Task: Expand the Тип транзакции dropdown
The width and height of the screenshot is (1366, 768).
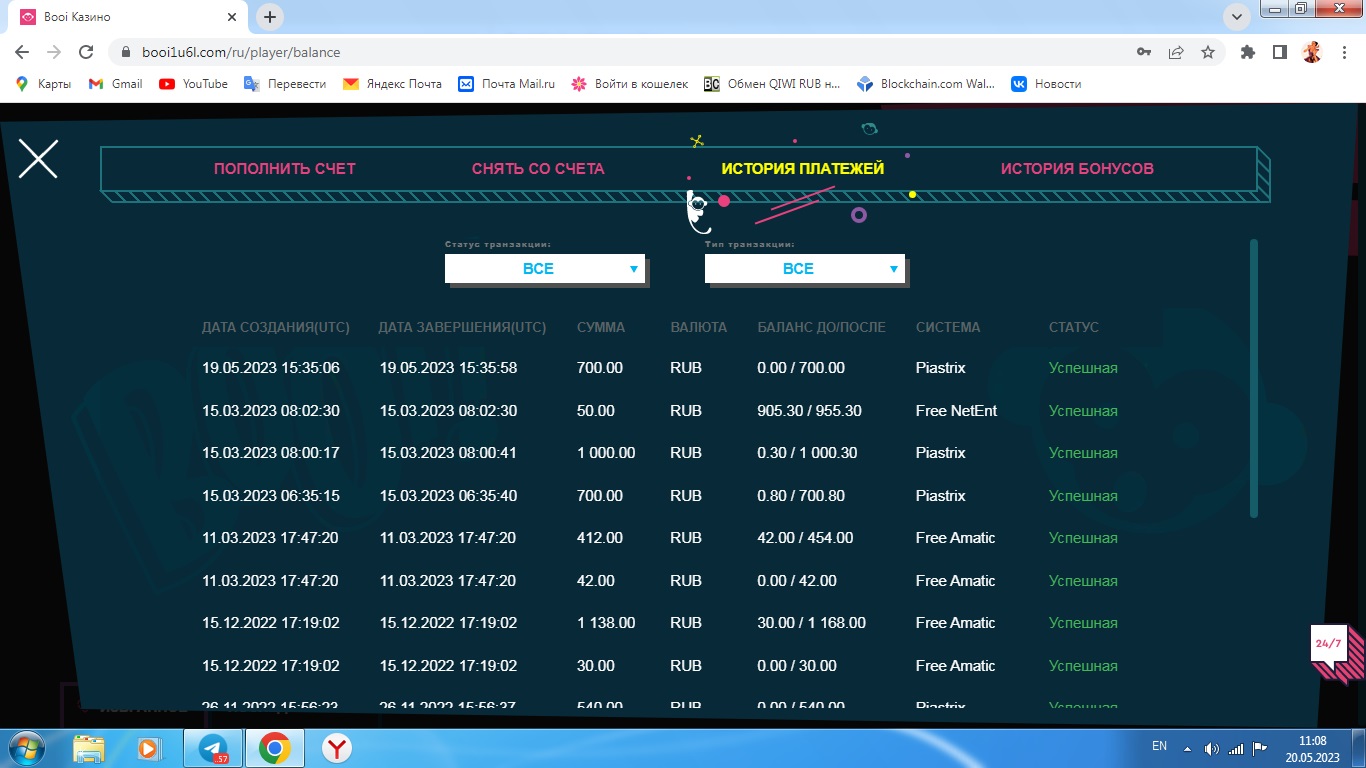Action: click(805, 269)
